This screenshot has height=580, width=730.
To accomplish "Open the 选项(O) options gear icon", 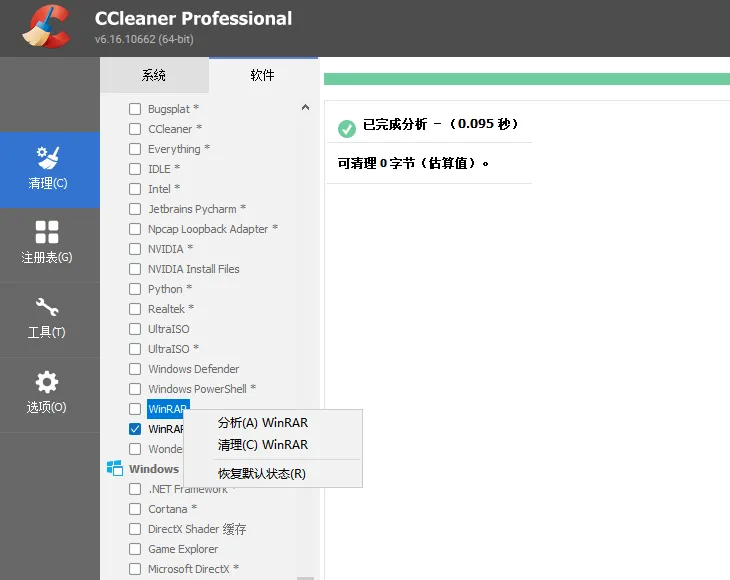I will click(x=47, y=382).
